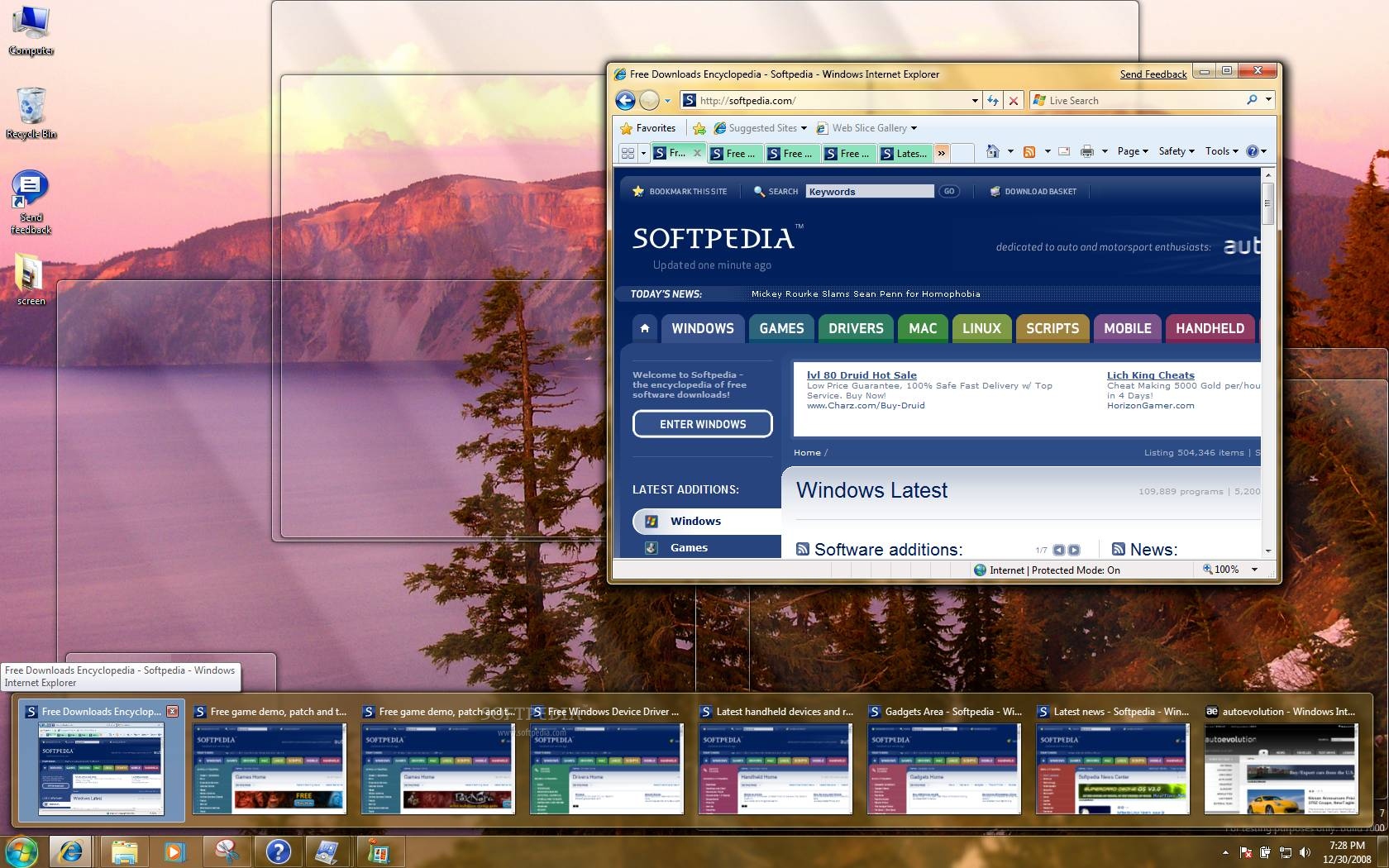
Task: Open the Mickey Rourke news headline
Action: point(866,293)
